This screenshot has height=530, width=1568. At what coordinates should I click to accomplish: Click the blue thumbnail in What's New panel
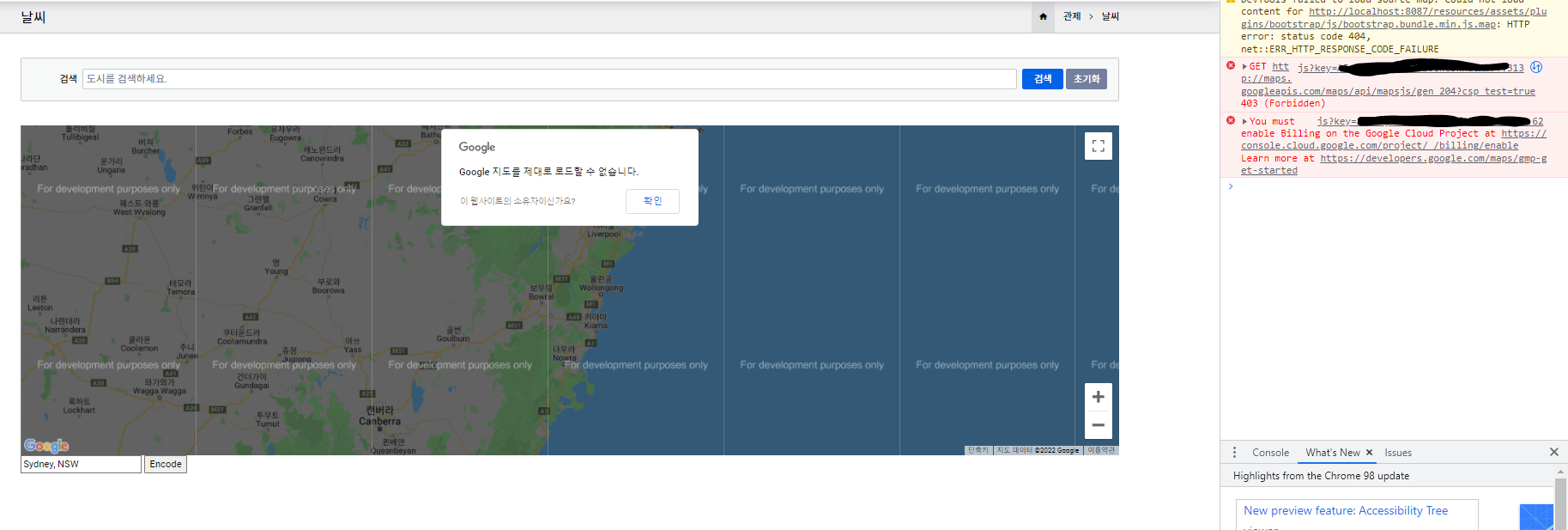1536,517
